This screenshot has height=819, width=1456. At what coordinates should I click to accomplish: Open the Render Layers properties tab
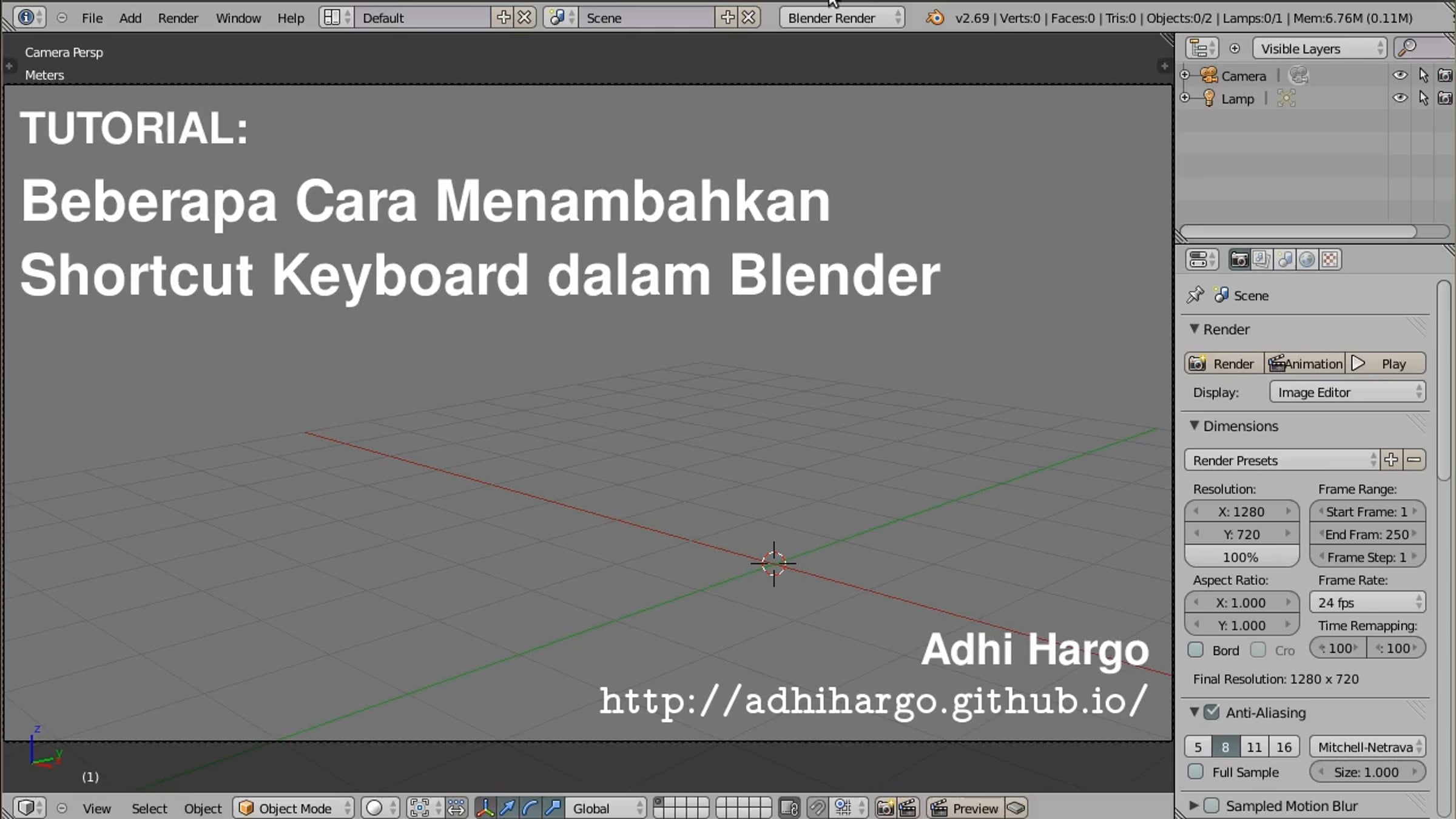pos(1261,260)
